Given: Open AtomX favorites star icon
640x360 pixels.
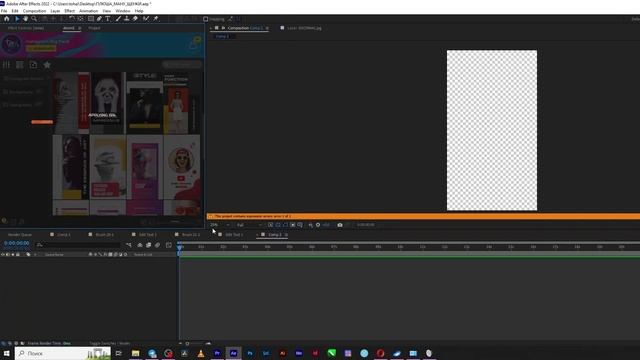Looking at the screenshot, I should (47, 64).
